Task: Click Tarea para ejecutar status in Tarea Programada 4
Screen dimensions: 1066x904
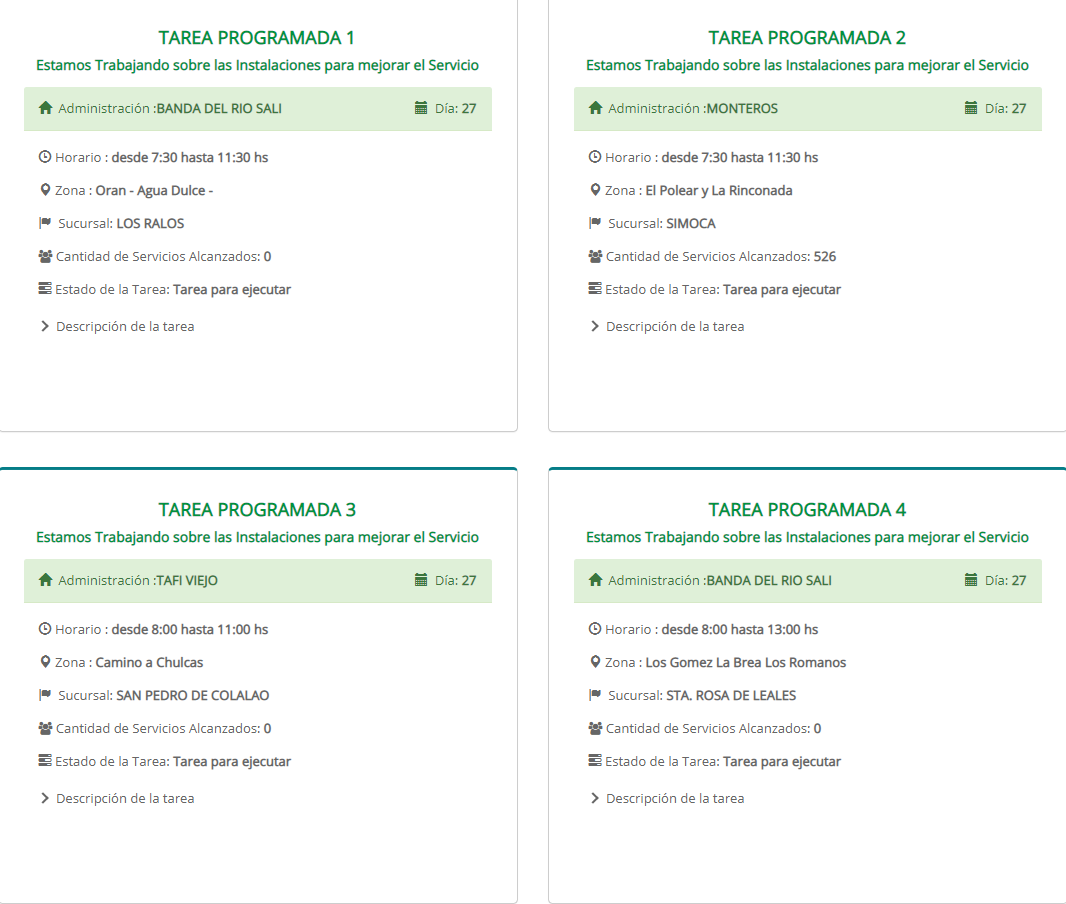Action: tap(782, 762)
